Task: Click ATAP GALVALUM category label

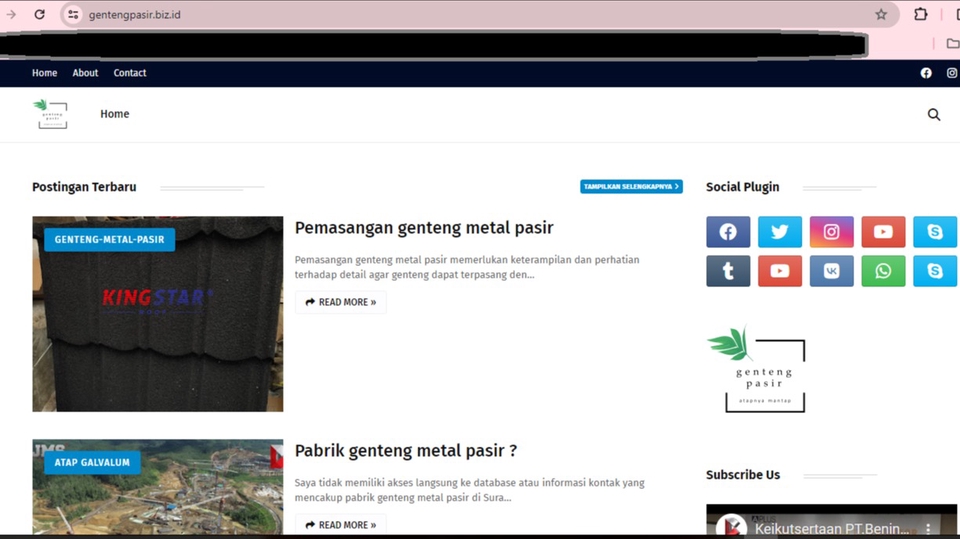Action: (92, 462)
